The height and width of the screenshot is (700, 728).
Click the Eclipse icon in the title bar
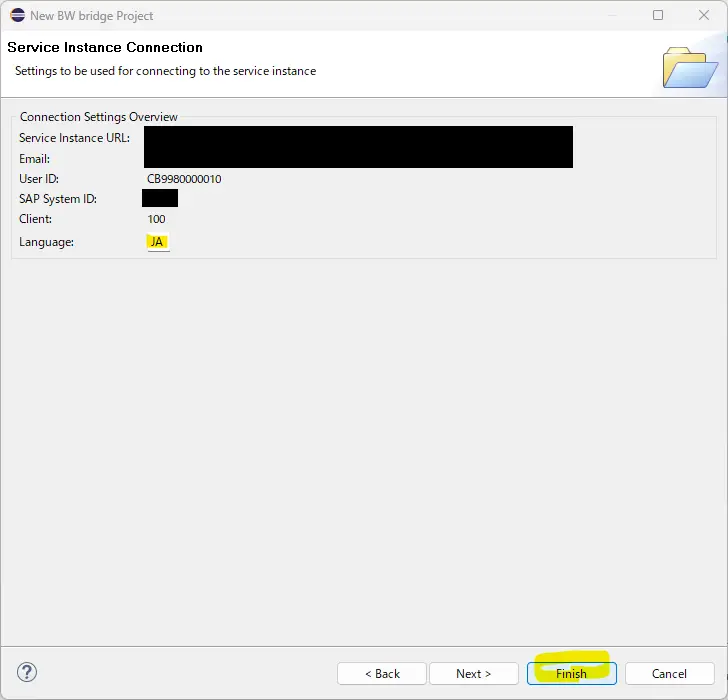[17, 15]
